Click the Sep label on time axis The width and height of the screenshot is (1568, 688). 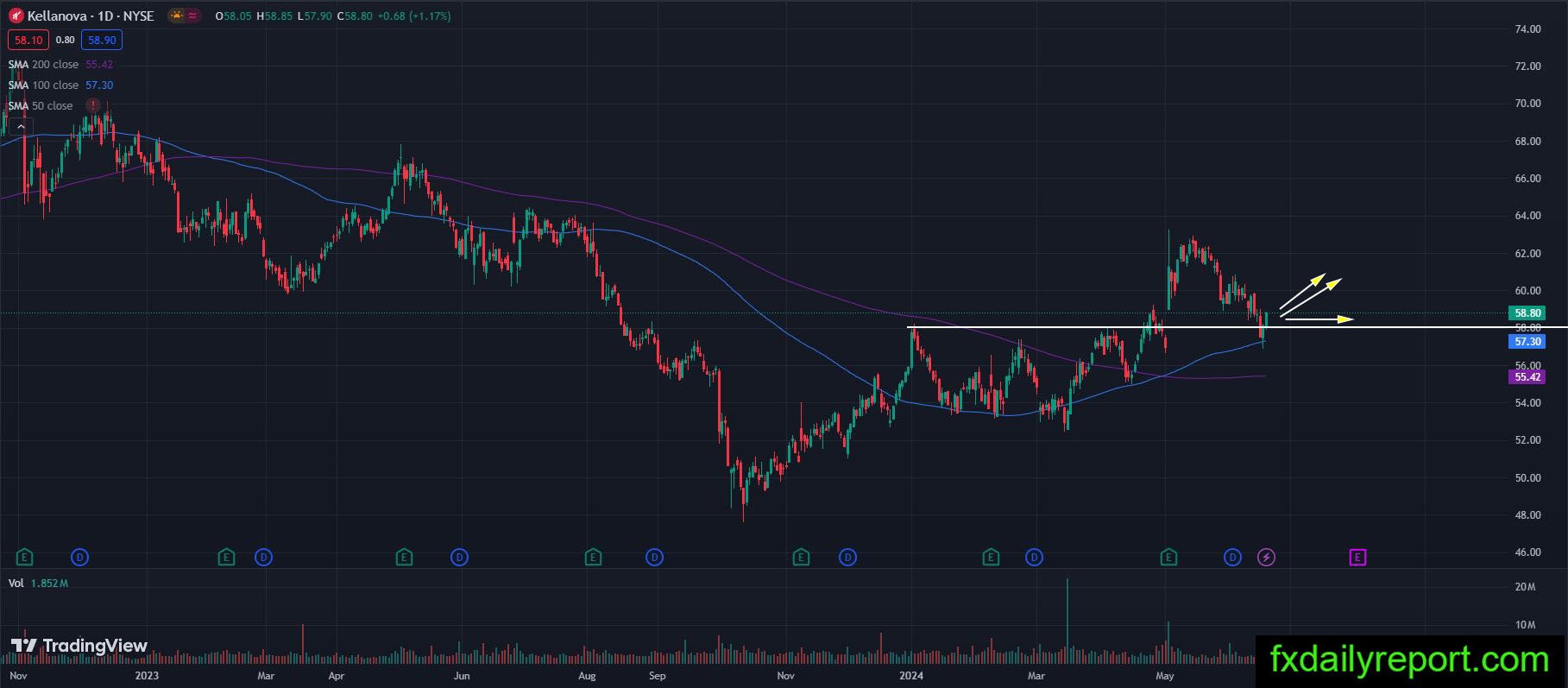click(658, 676)
